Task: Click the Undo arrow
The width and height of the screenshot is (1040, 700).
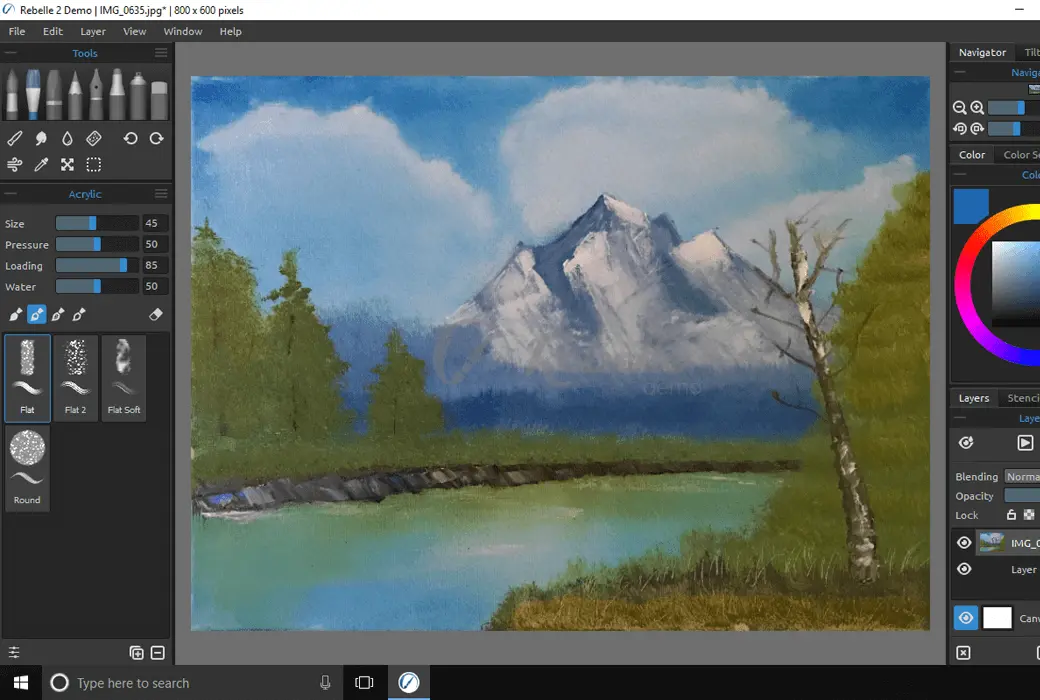Action: click(130, 138)
